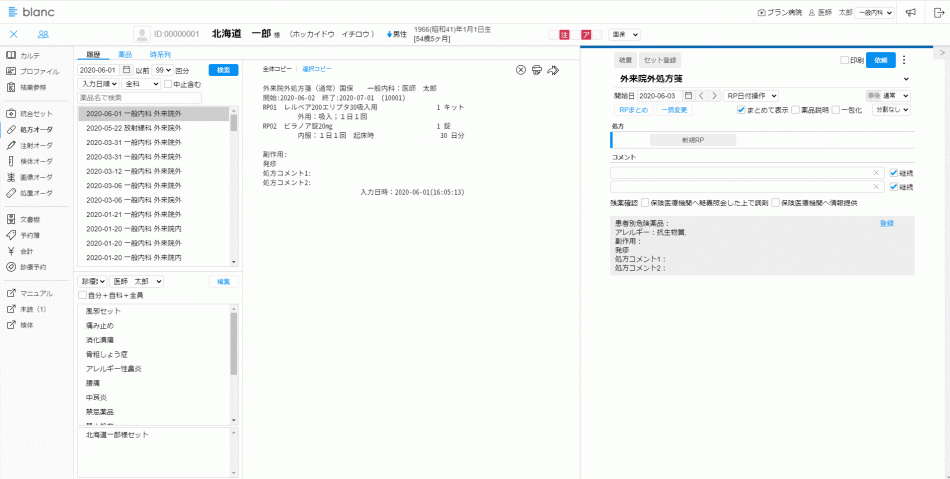Toggle first comment 継続 checkbox

pyautogui.click(x=894, y=172)
